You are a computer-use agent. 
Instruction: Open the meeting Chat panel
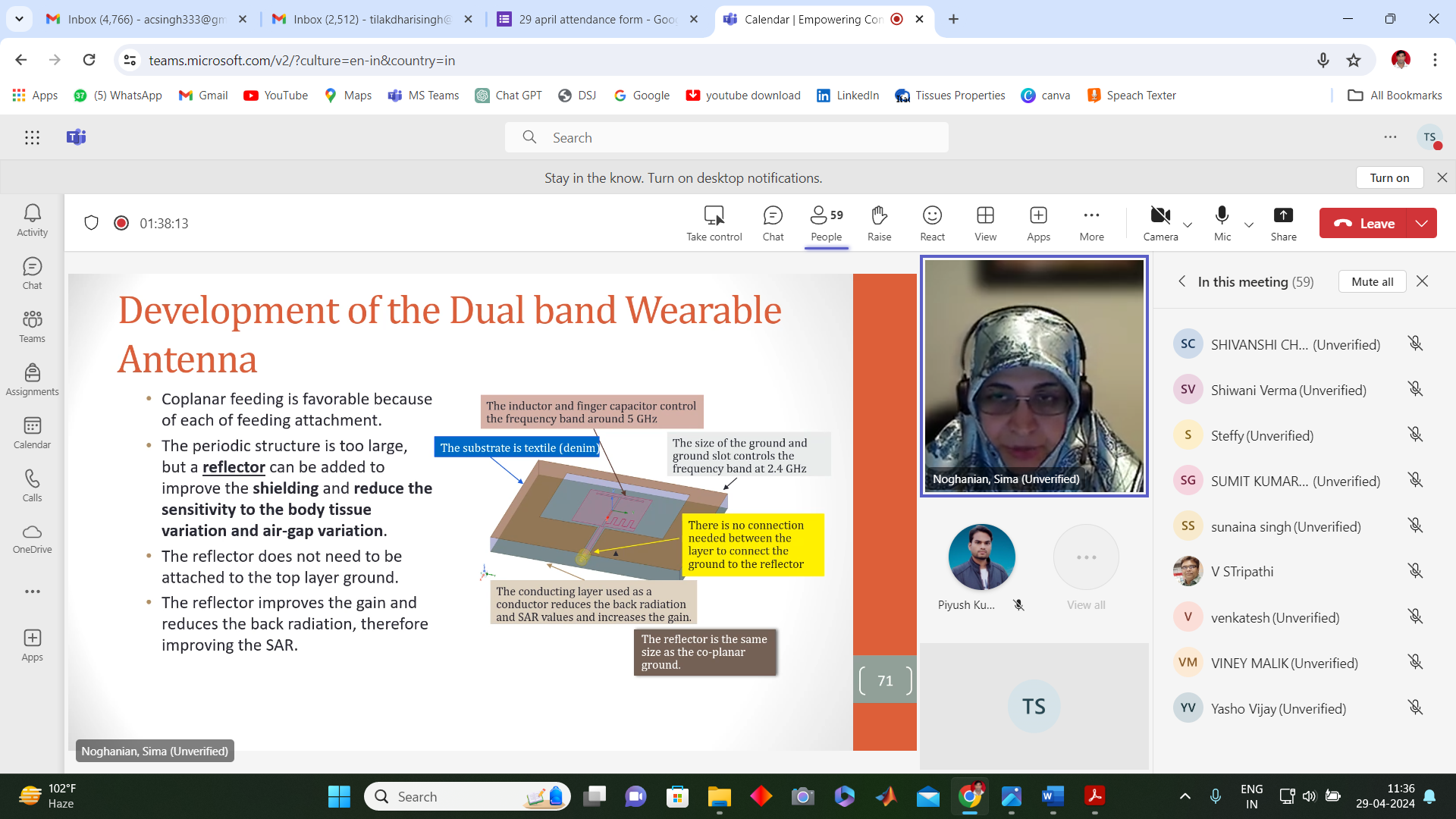[773, 223]
